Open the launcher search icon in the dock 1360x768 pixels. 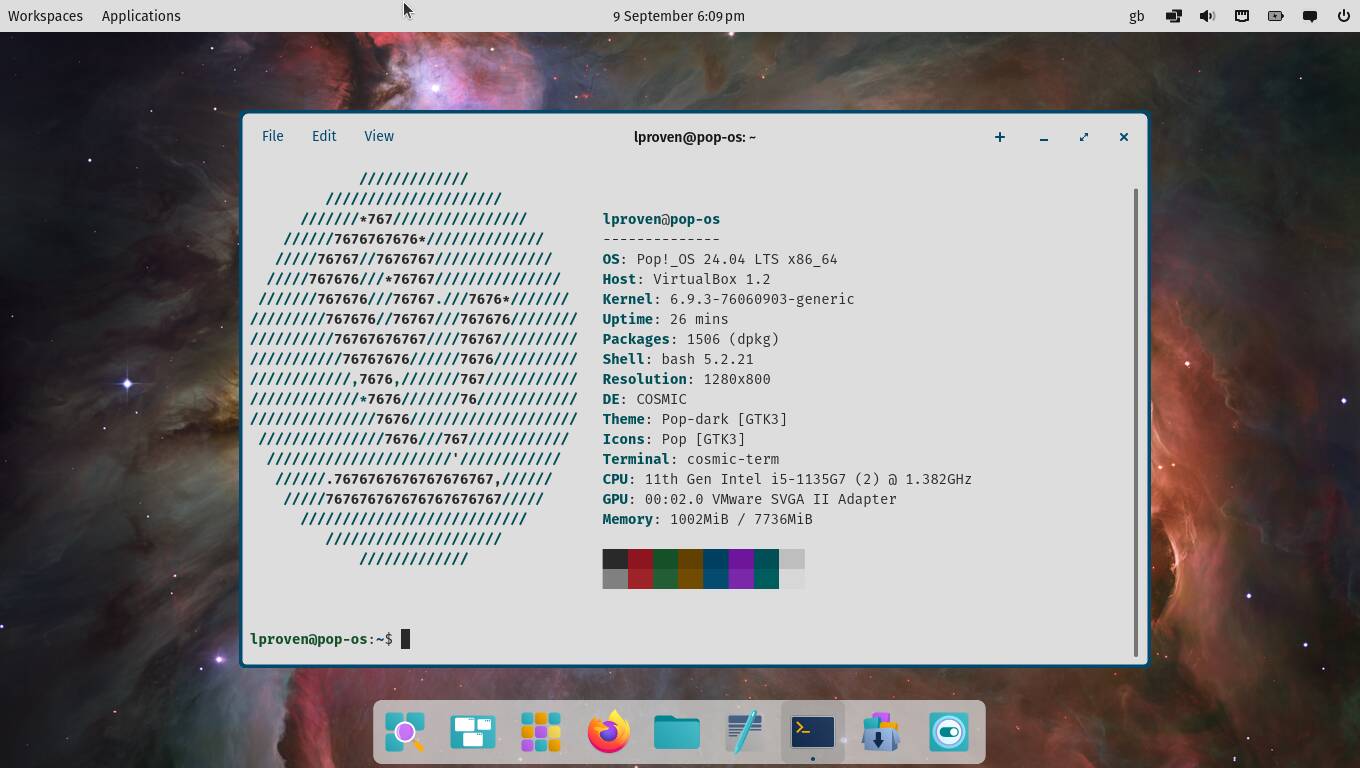(x=404, y=732)
